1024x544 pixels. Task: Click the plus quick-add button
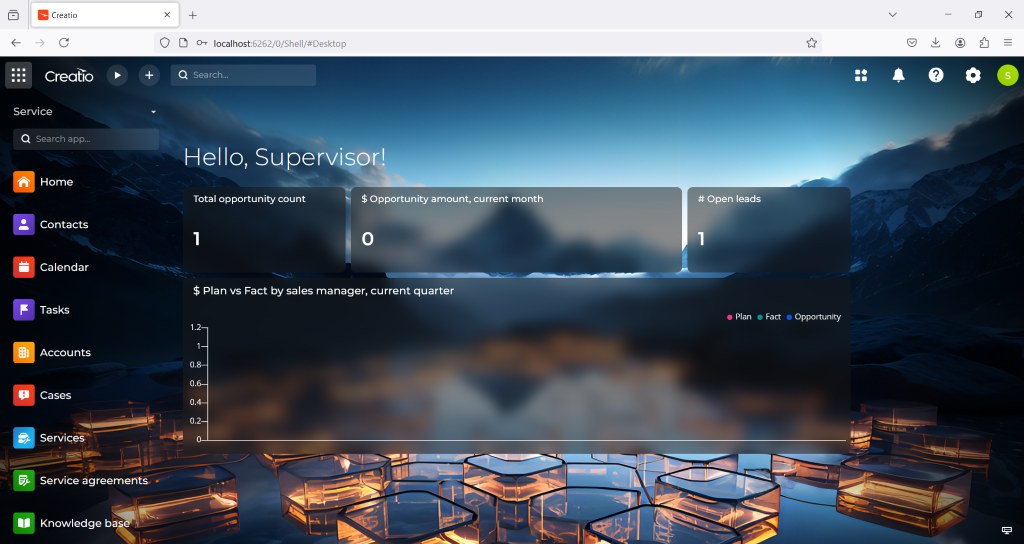(x=149, y=75)
